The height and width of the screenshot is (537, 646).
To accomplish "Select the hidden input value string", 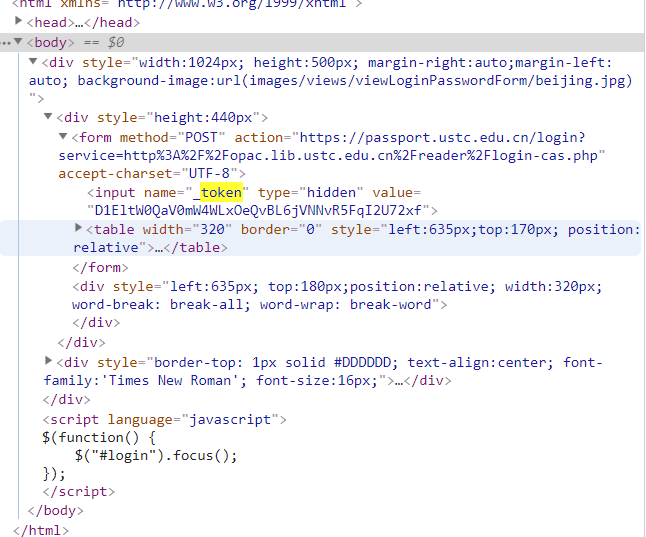I will click(x=258, y=211).
